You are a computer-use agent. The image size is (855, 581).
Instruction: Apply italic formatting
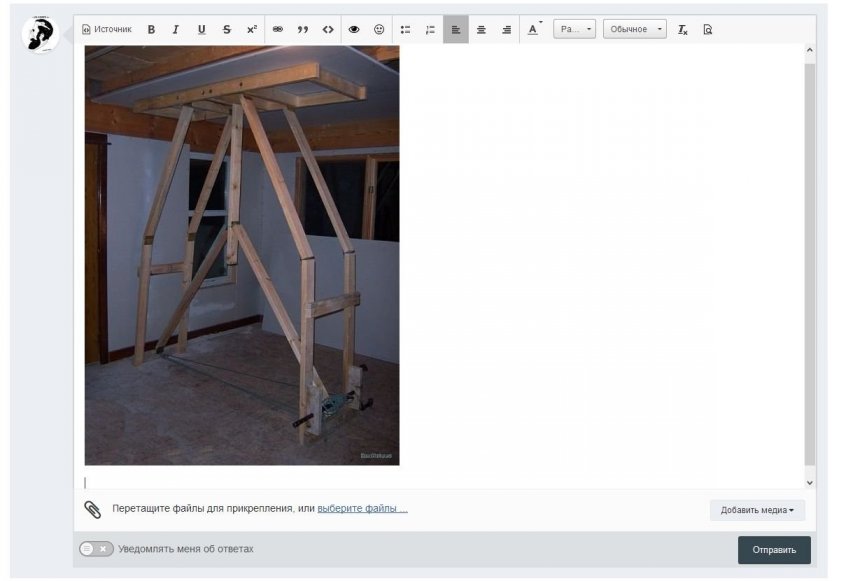(x=176, y=30)
